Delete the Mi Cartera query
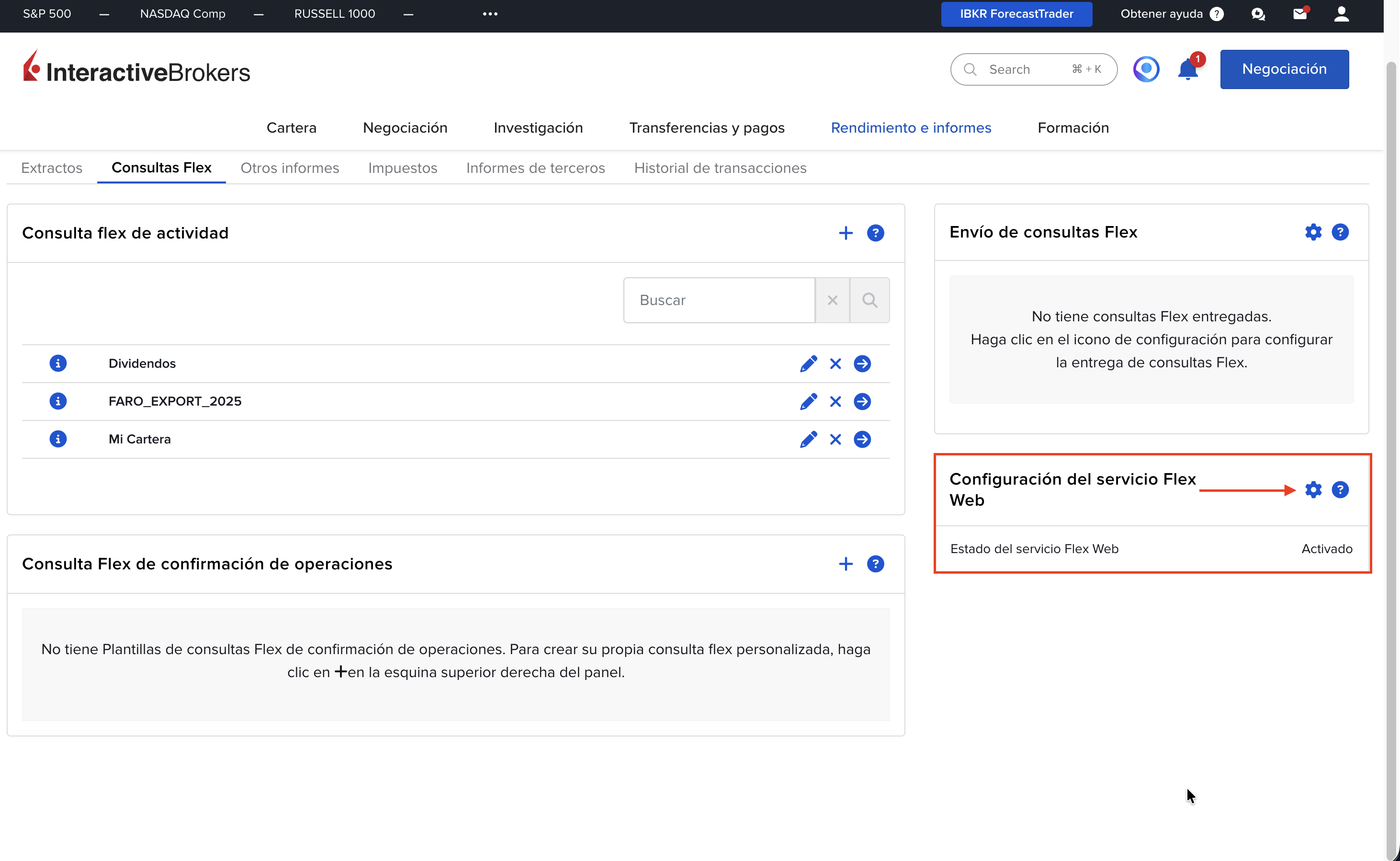The image size is (1400, 861). (835, 440)
